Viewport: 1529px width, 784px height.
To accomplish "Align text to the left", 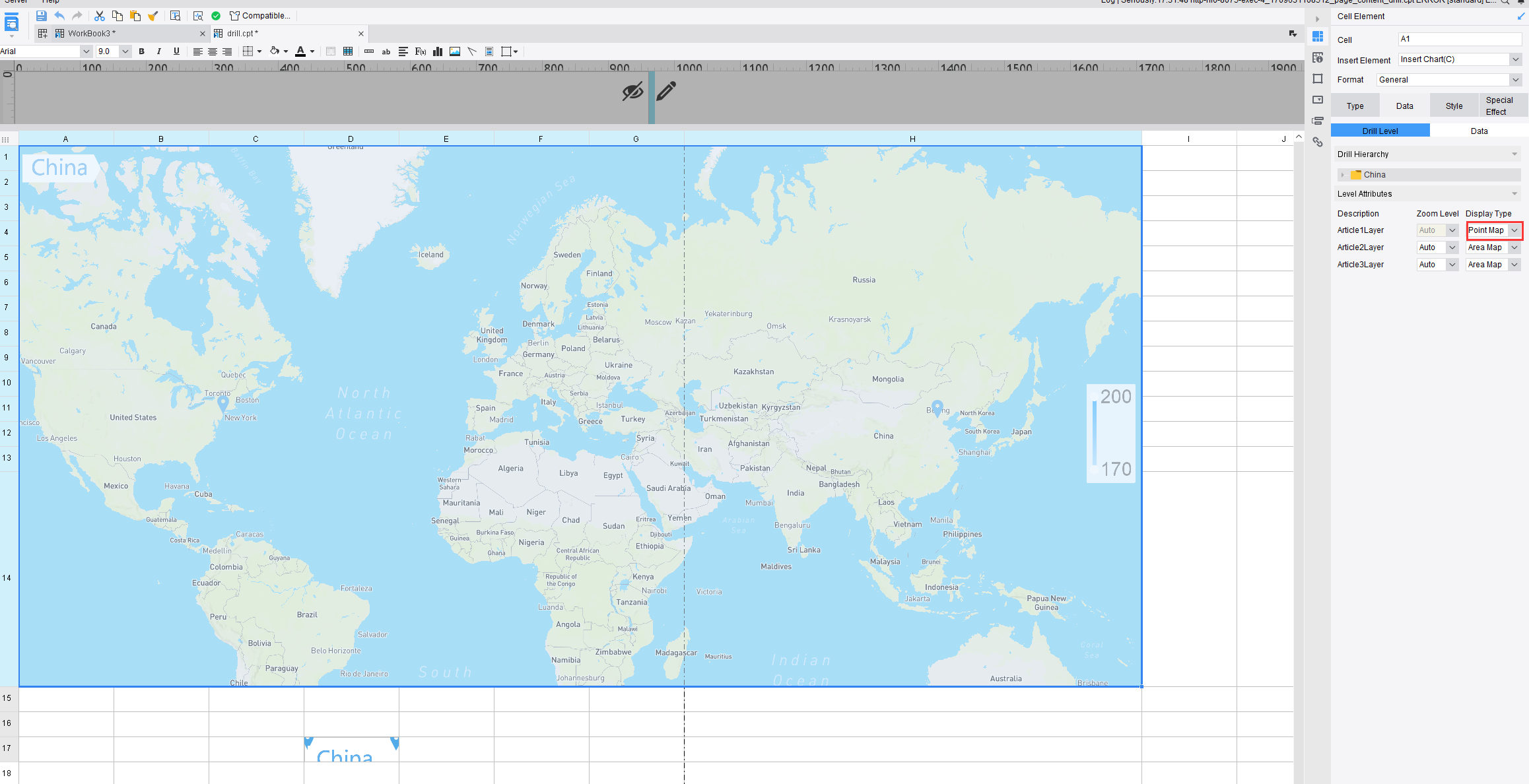I will click(197, 51).
